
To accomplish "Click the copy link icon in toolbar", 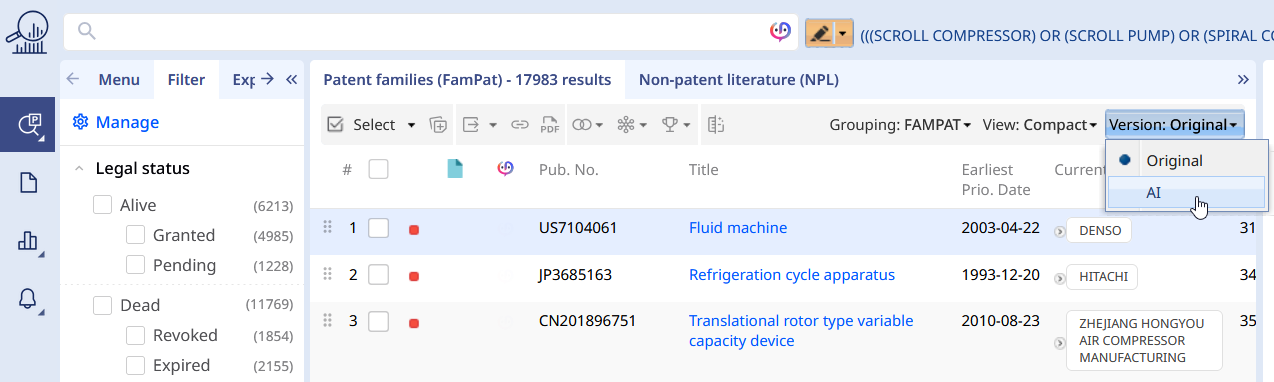I will [x=520, y=125].
